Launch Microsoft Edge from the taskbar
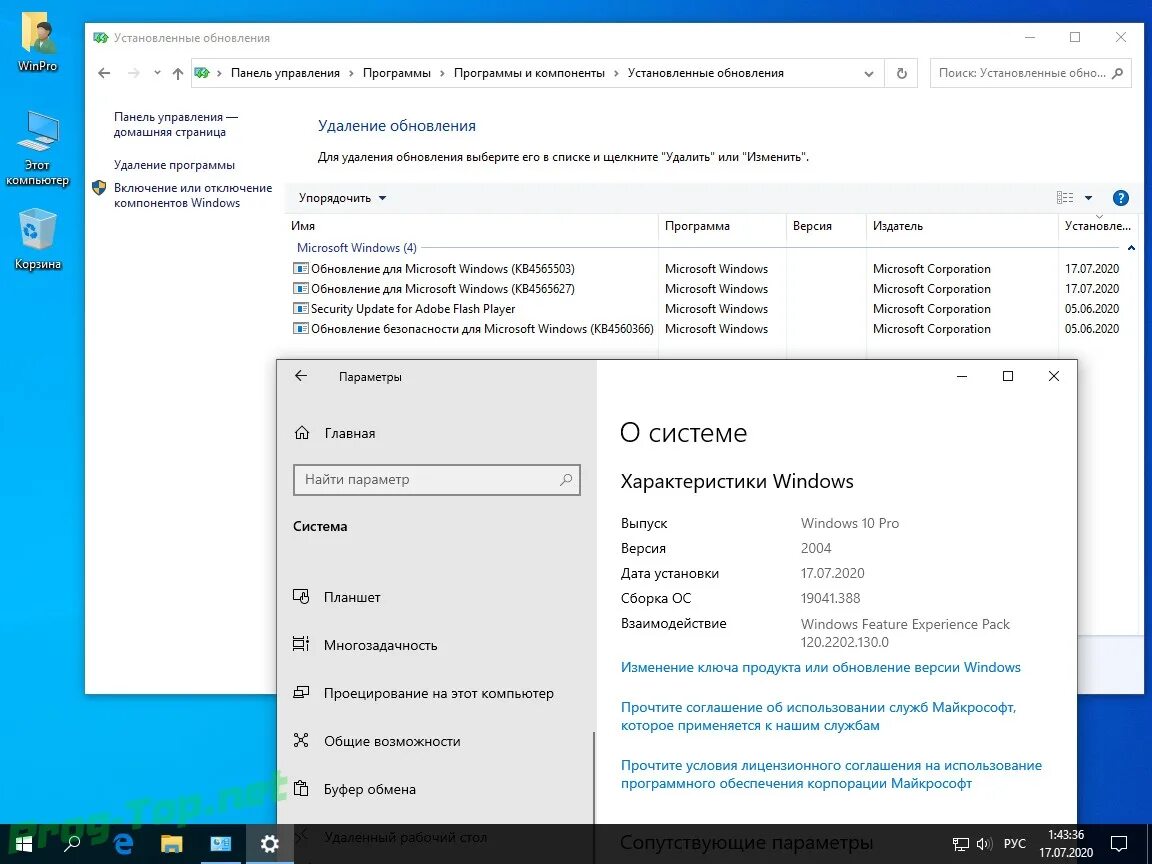 point(122,843)
